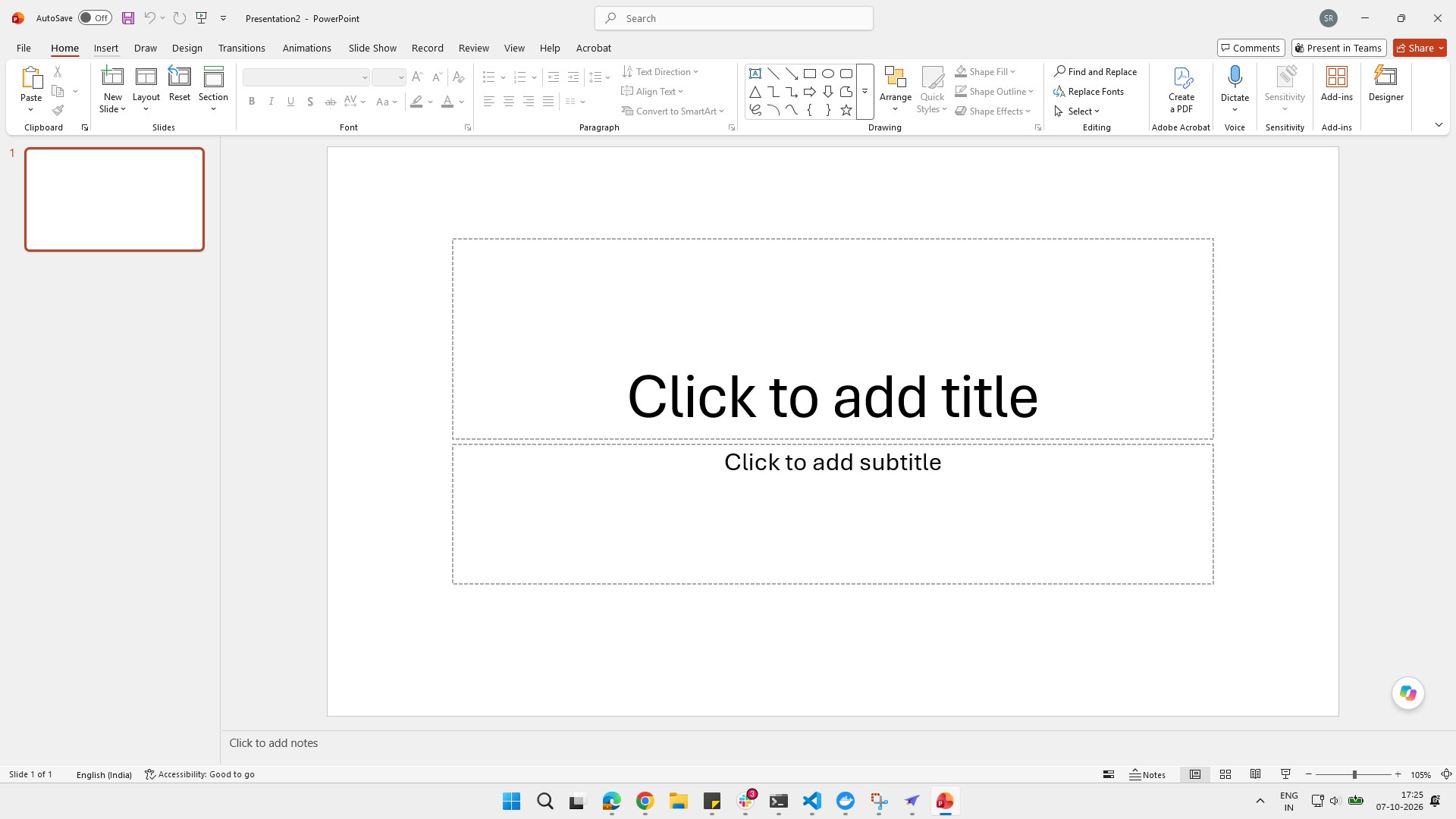1456x819 pixels.
Task: Open the font size dropdown
Action: [401, 77]
